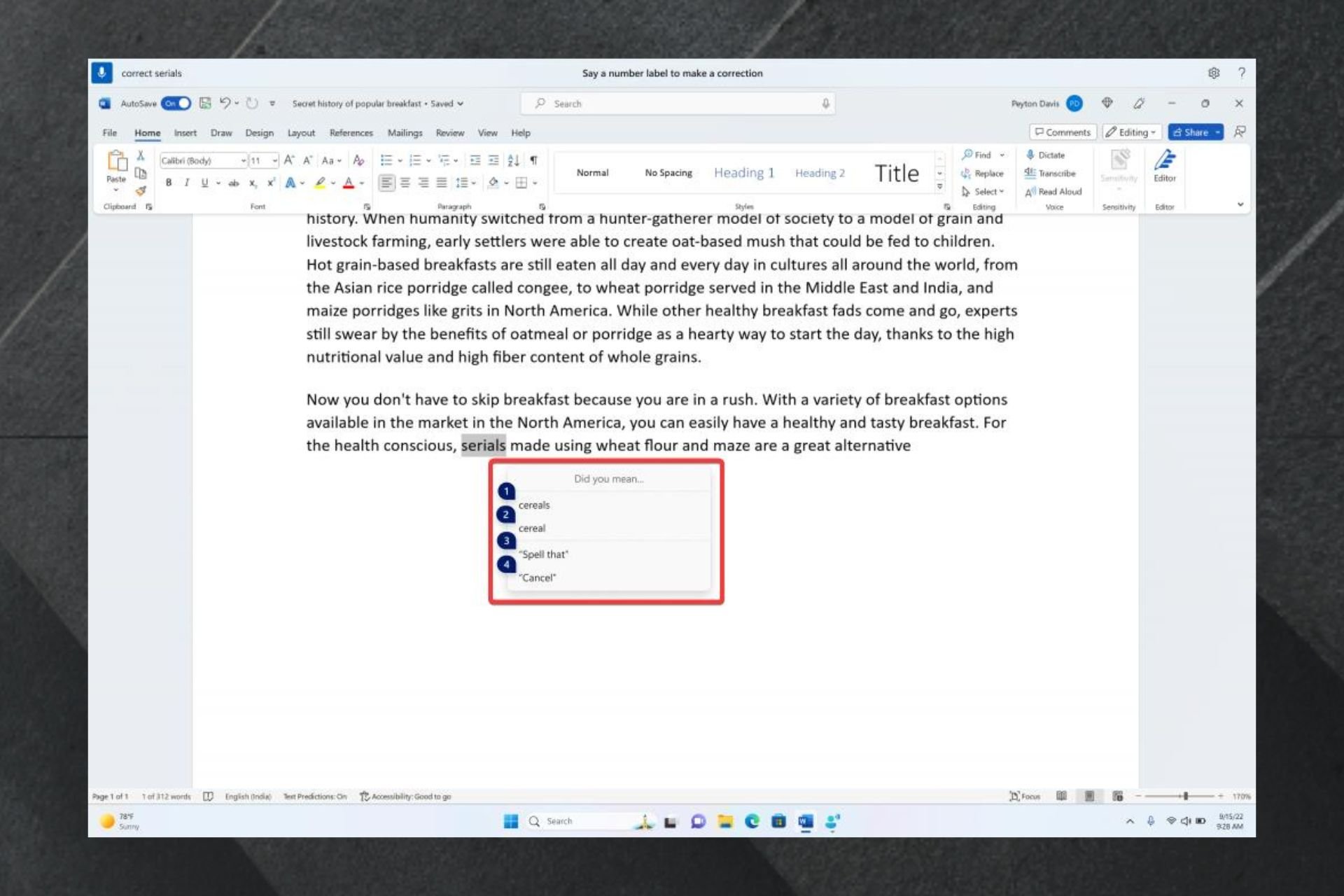Image resolution: width=1344 pixels, height=896 pixels.
Task: Open the References menu tab
Action: [350, 132]
